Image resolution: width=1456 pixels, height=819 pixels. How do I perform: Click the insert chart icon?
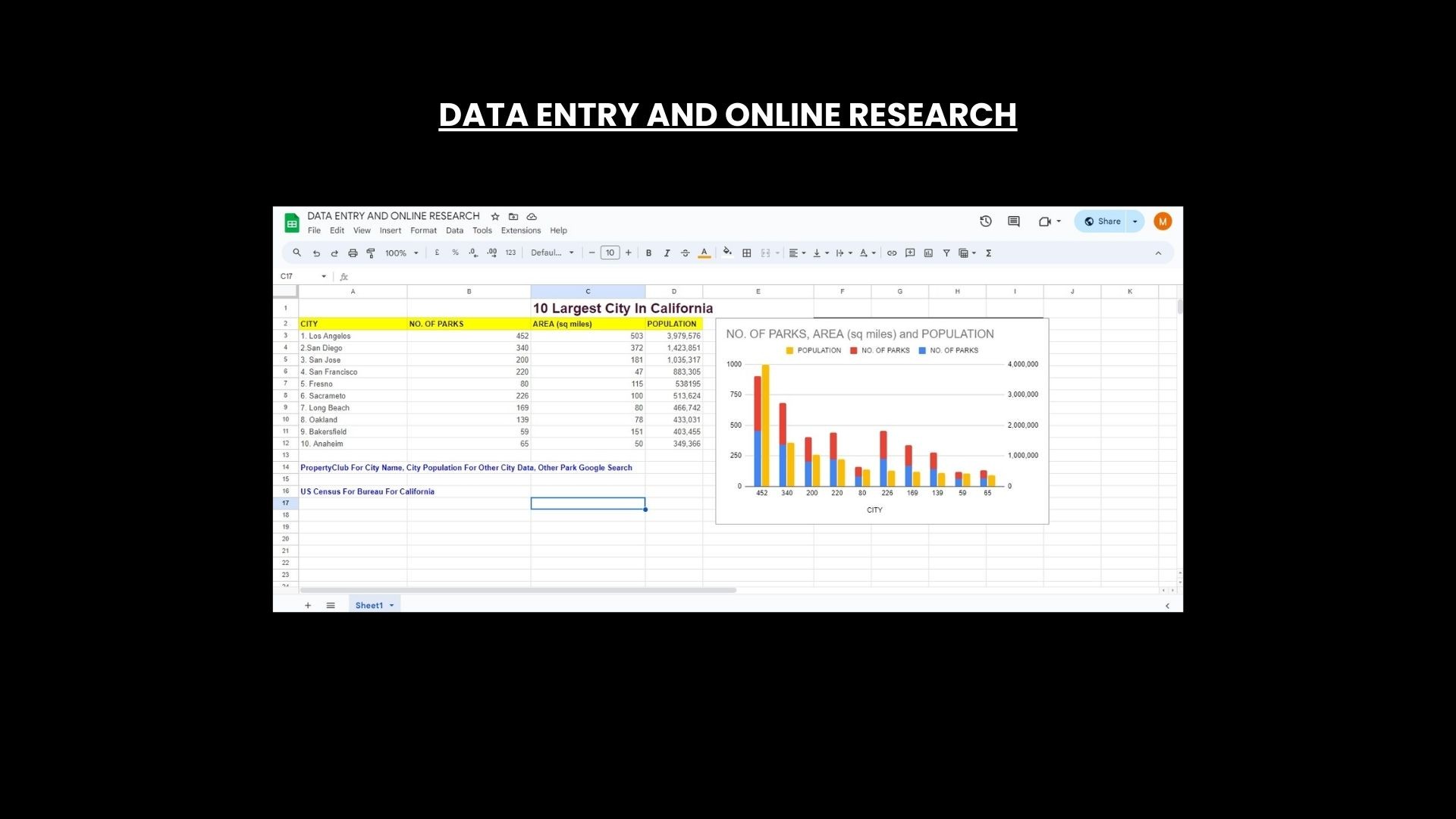[928, 253]
